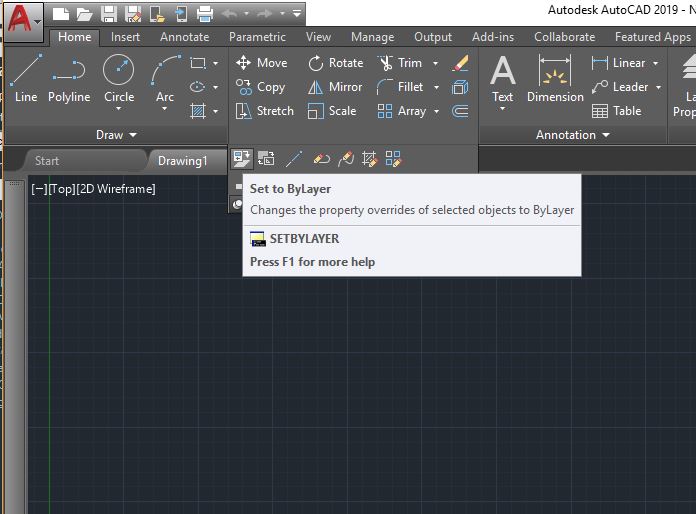Expand the Fillet dropdown arrow

click(436, 87)
